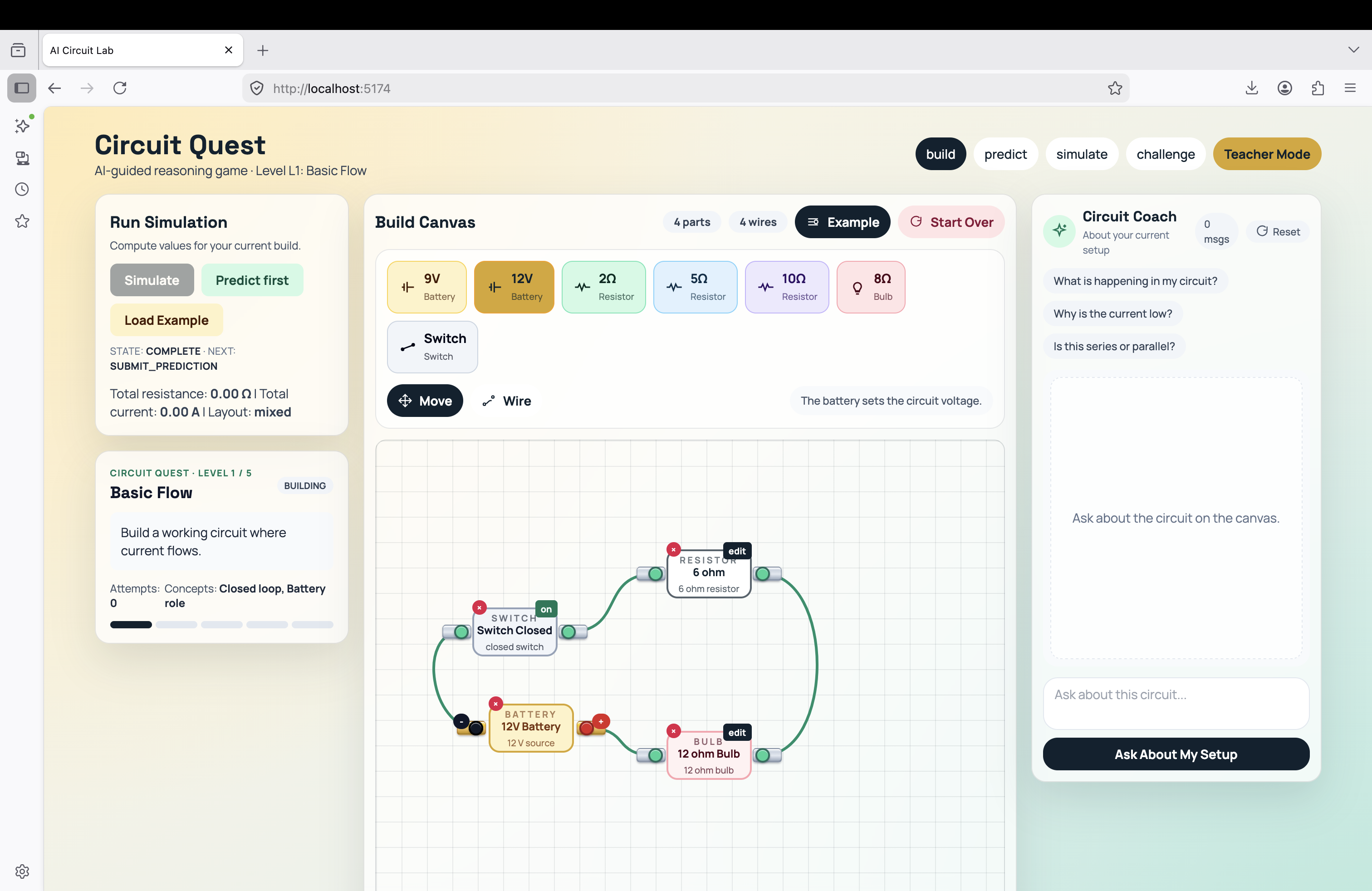1372x891 pixels.
Task: Reload the current page
Action: (120, 88)
